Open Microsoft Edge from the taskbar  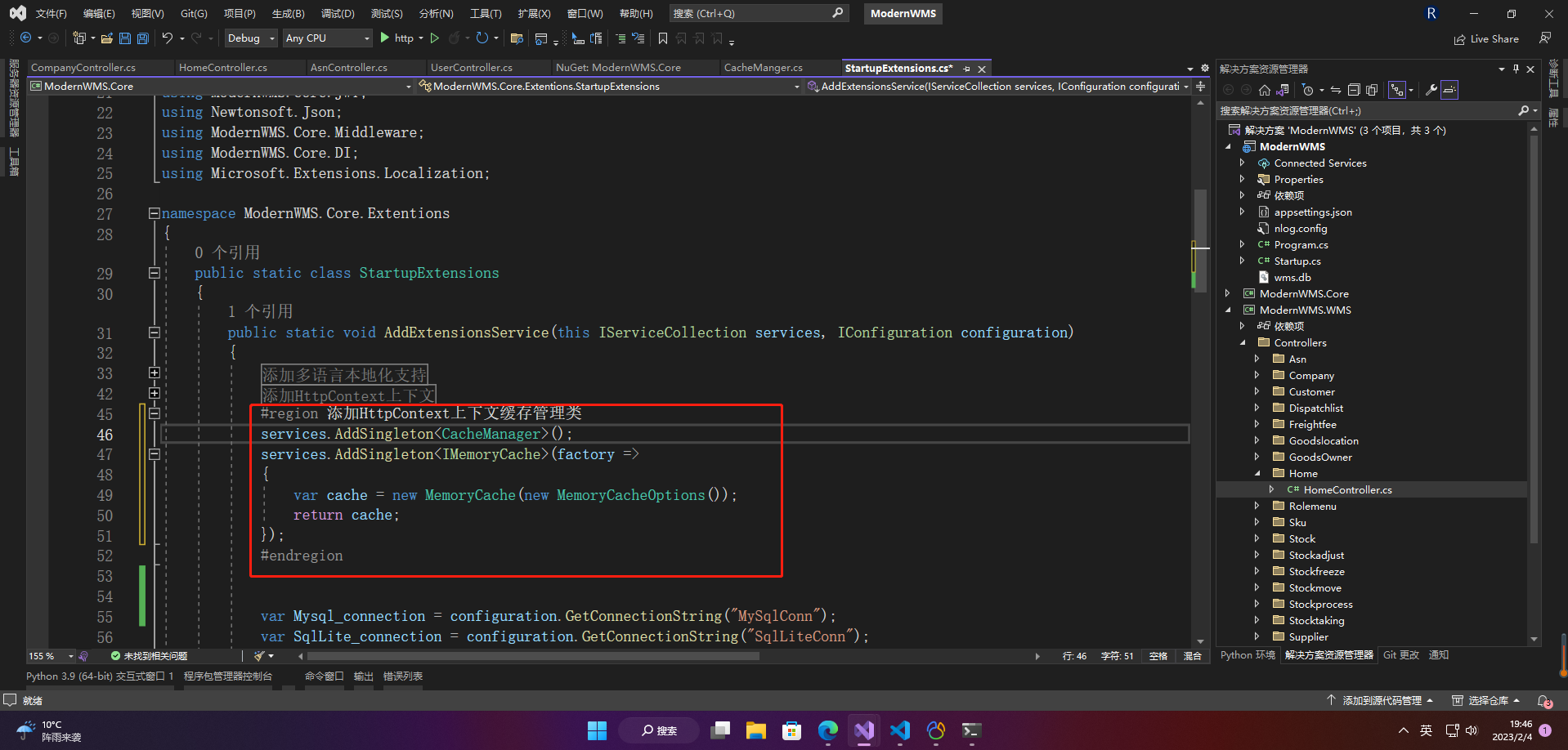pyautogui.click(x=828, y=730)
